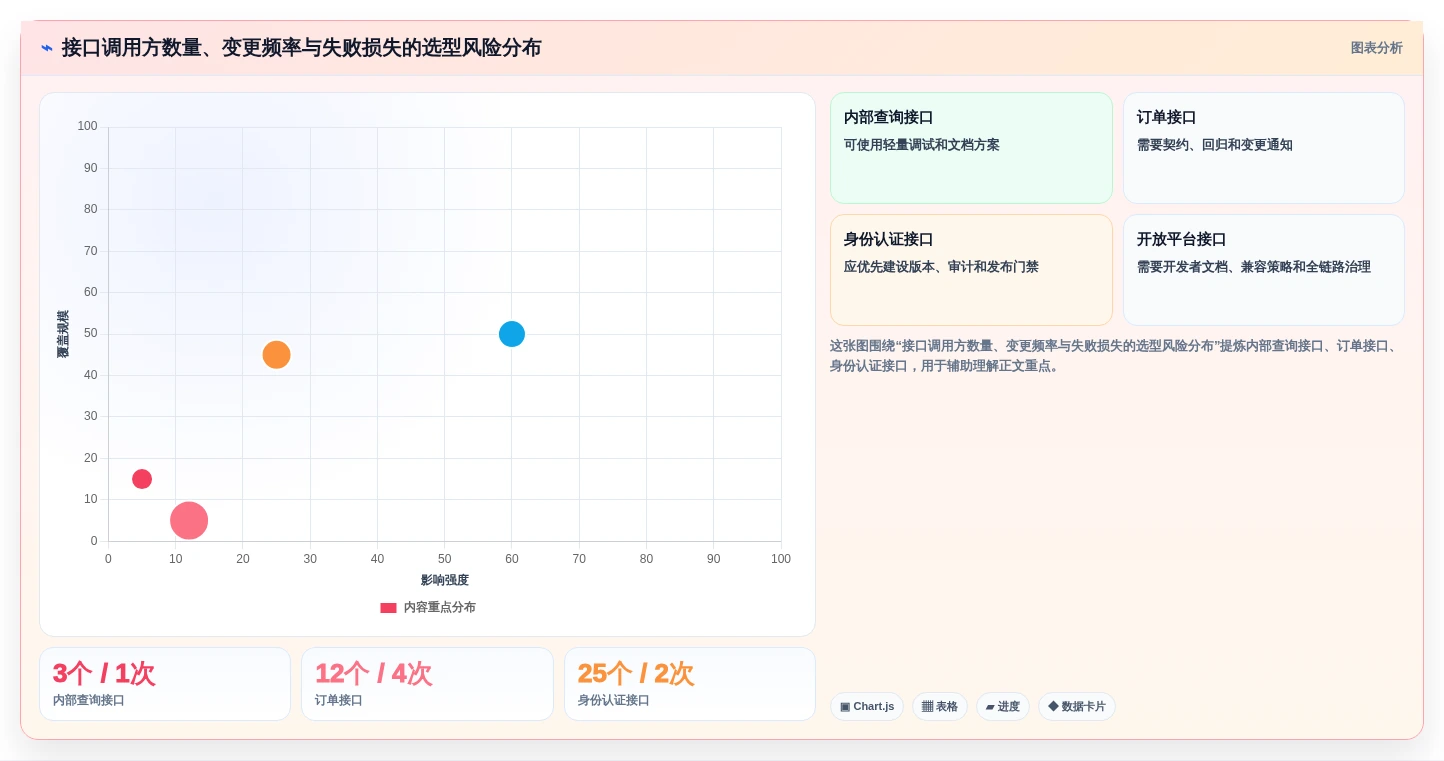Click the 内部查询接口 label under 3个 / 1次
The image size is (1444, 761).
[x=89, y=700]
